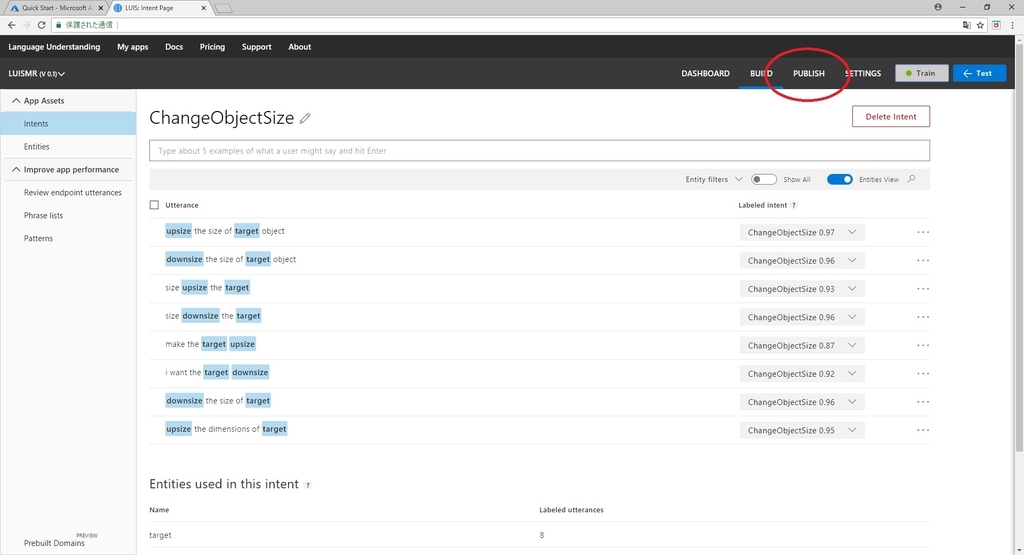Viewport: 1024px width, 555px height.
Task: Close the LUIS: Intent Page tab
Action: click(204, 8)
